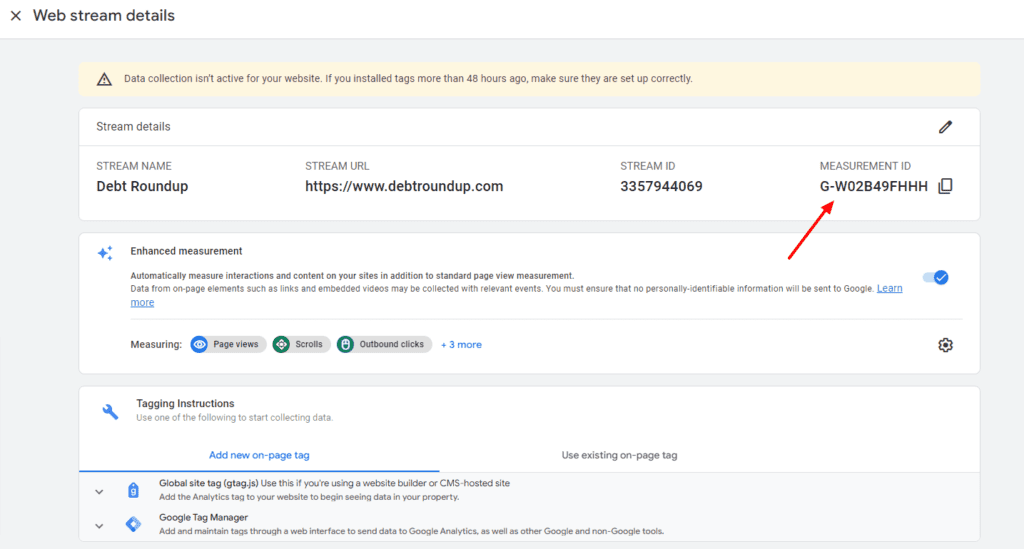The image size is (1024, 549).
Task: Click the Outbound clicks mouse icon
Action: [x=345, y=344]
